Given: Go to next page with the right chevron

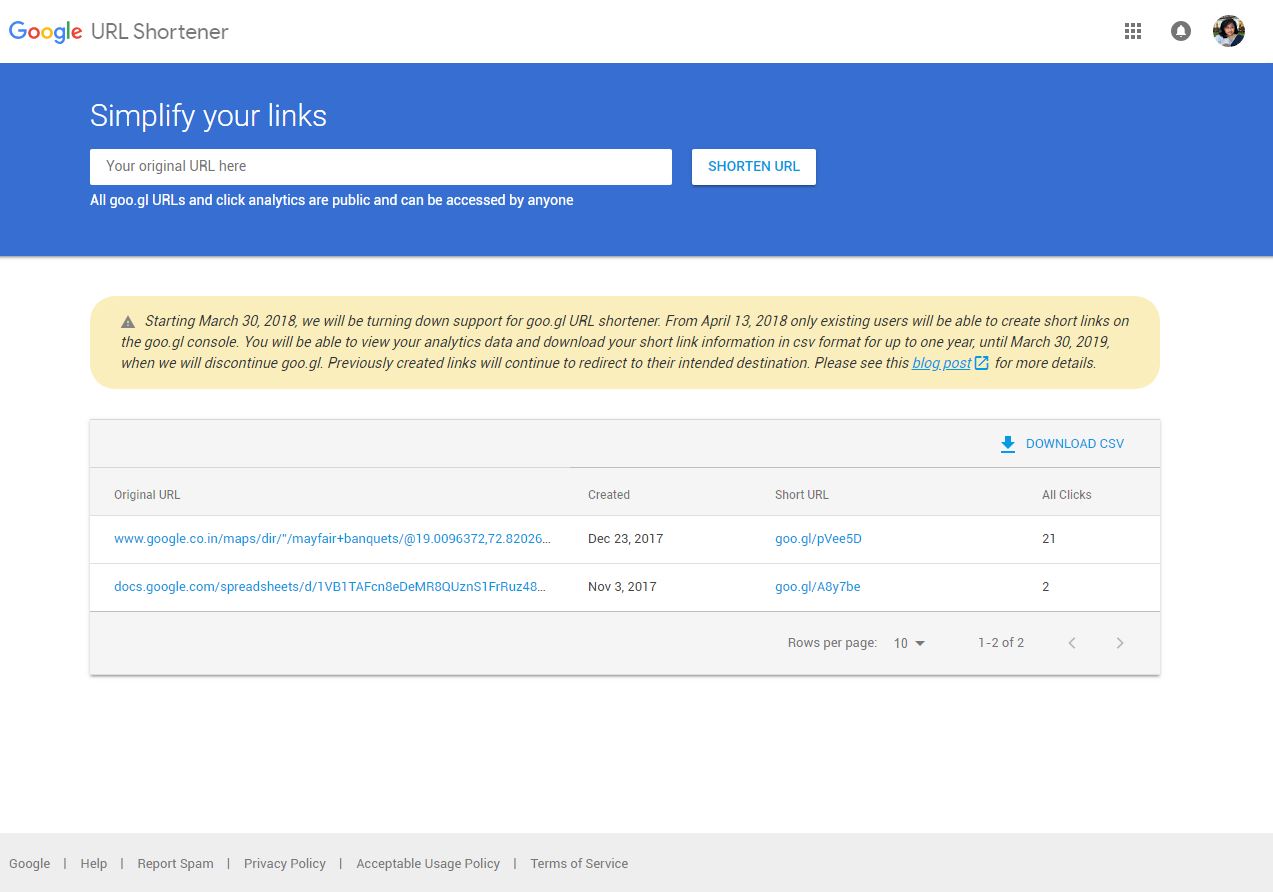Looking at the screenshot, I should (x=1120, y=643).
